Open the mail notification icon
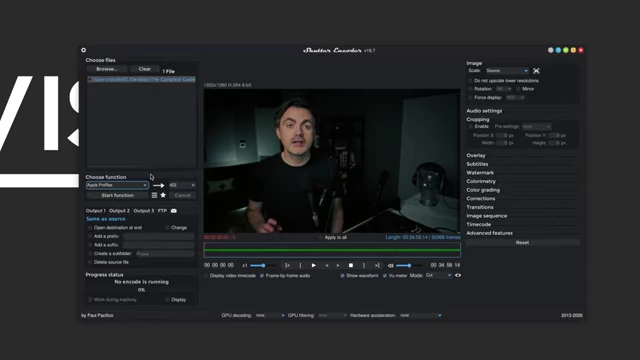Screen dimensions: 640x360 point(174,211)
